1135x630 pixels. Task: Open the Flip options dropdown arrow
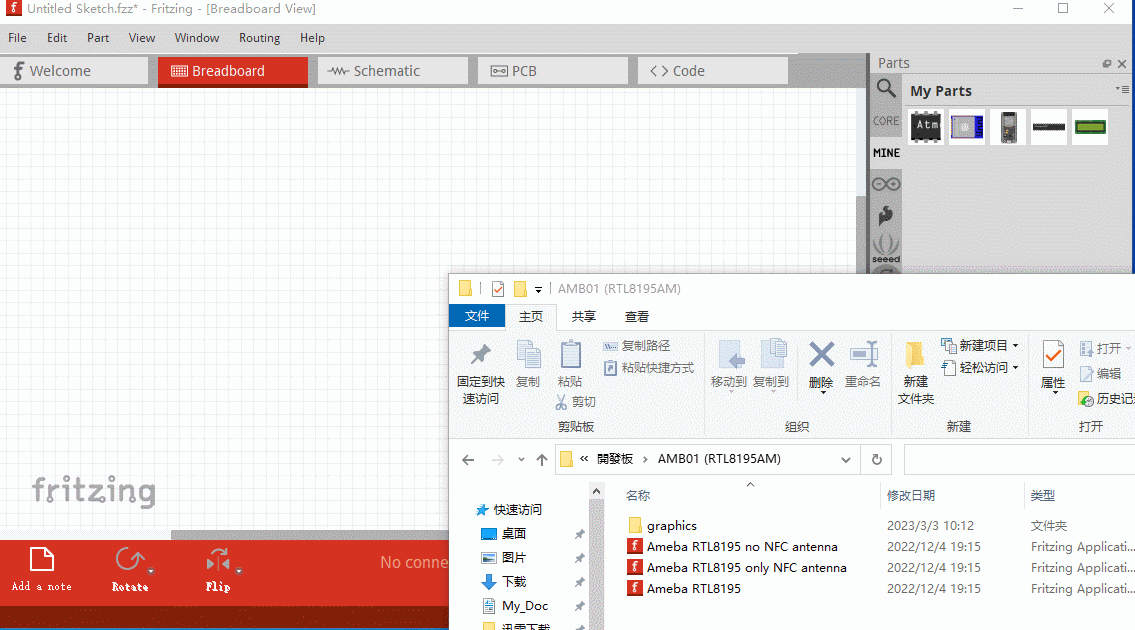239,571
